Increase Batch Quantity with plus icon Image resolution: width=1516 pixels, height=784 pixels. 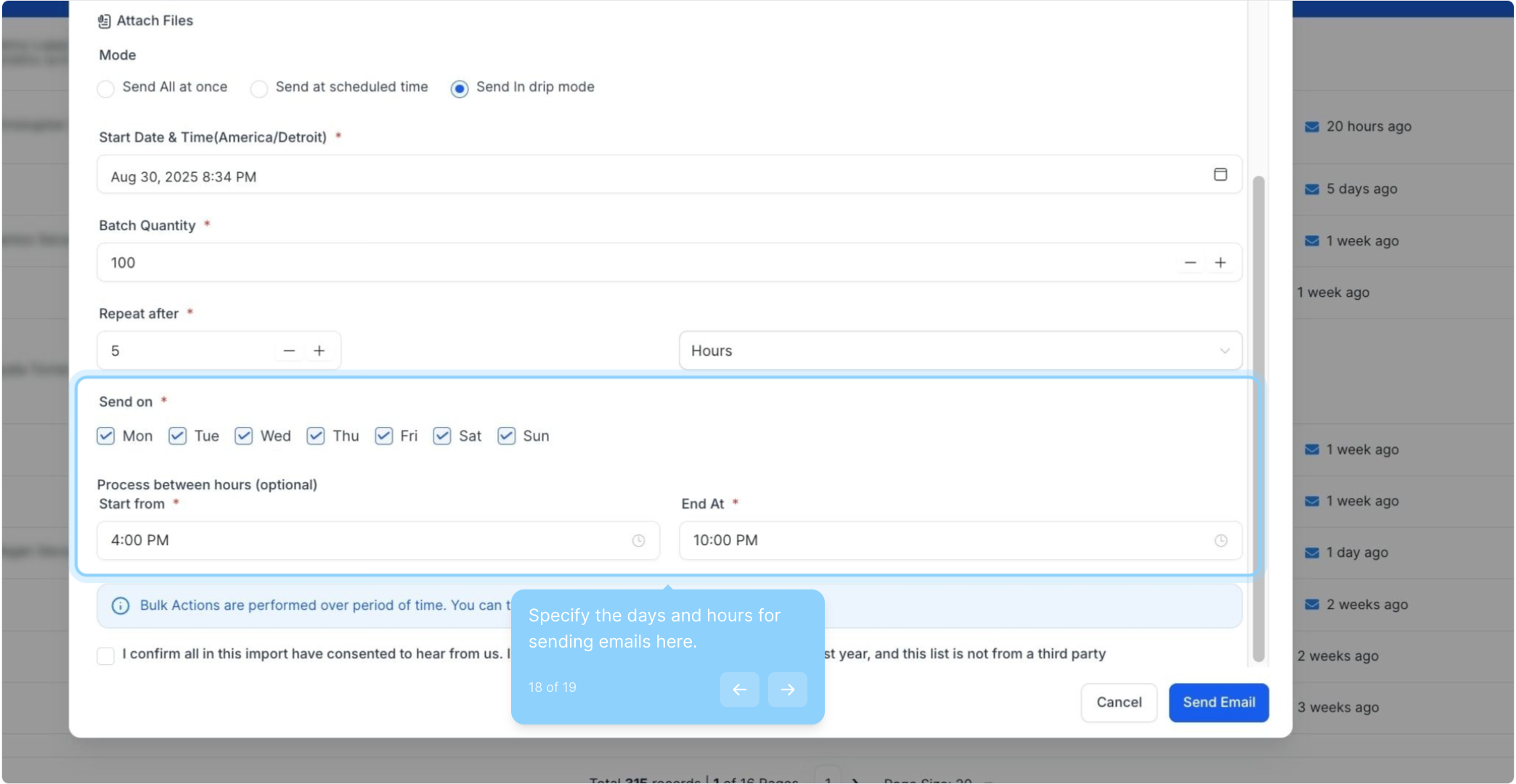[1220, 263]
